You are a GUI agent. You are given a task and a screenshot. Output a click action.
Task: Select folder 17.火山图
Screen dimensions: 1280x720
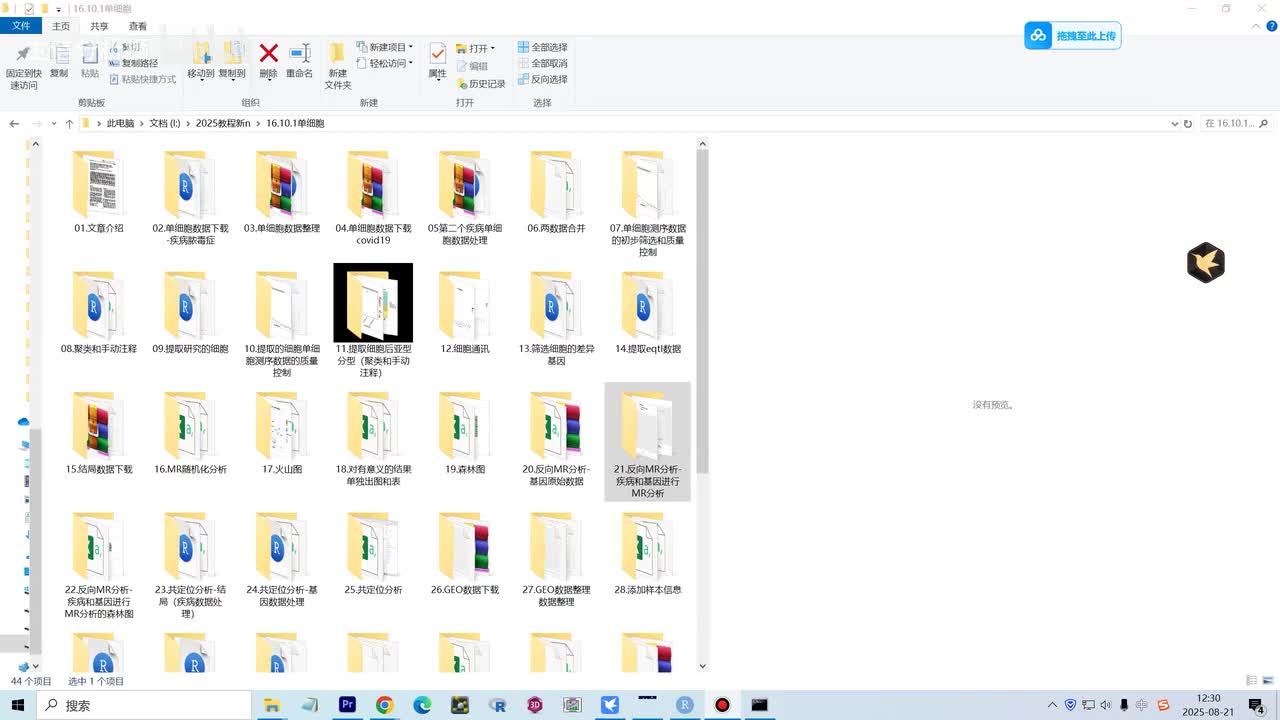click(x=282, y=433)
